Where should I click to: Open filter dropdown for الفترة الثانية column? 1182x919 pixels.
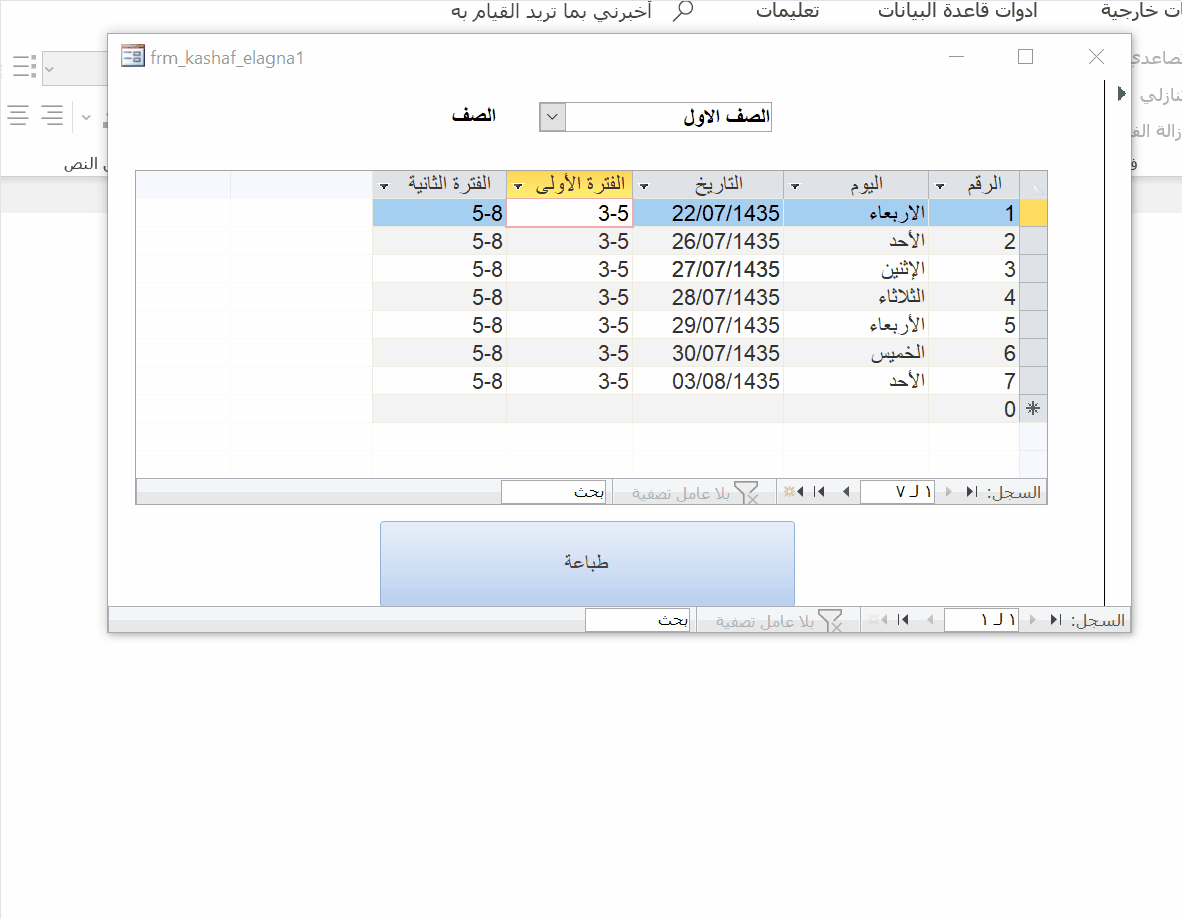coord(384,185)
